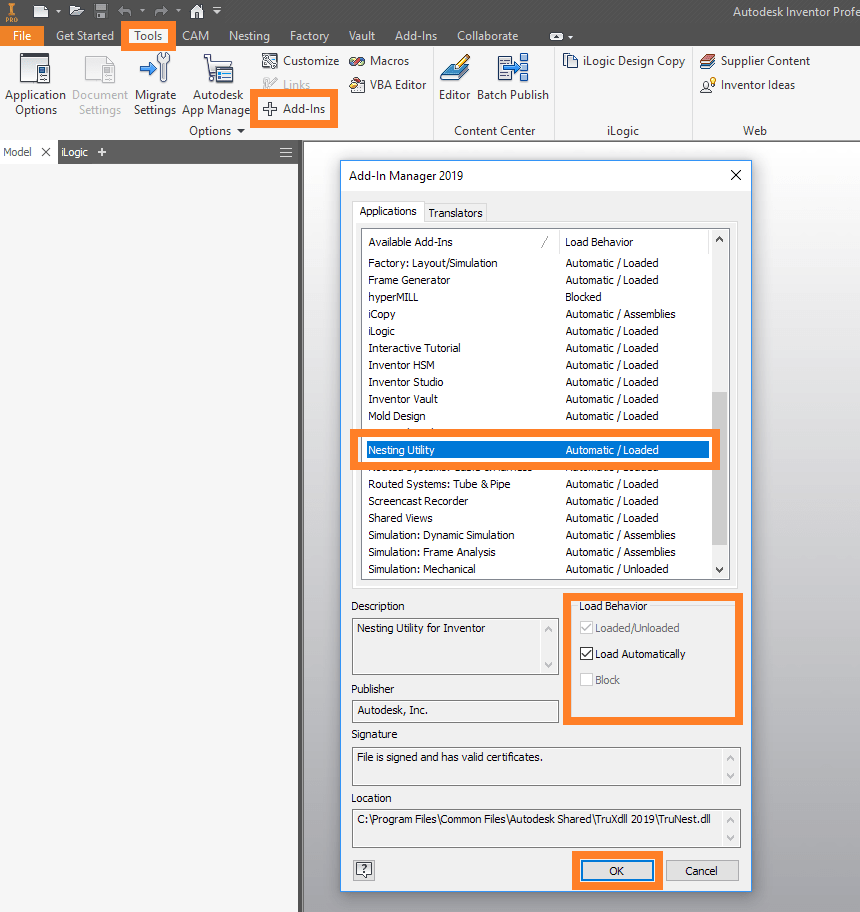Select Applications tab in Add-In Manager
860x912 pixels.
pos(388,211)
